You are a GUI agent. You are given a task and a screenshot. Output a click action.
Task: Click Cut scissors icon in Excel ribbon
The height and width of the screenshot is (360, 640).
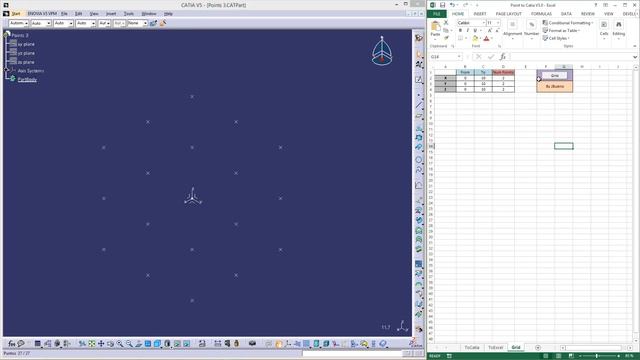pyautogui.click(x=446, y=23)
